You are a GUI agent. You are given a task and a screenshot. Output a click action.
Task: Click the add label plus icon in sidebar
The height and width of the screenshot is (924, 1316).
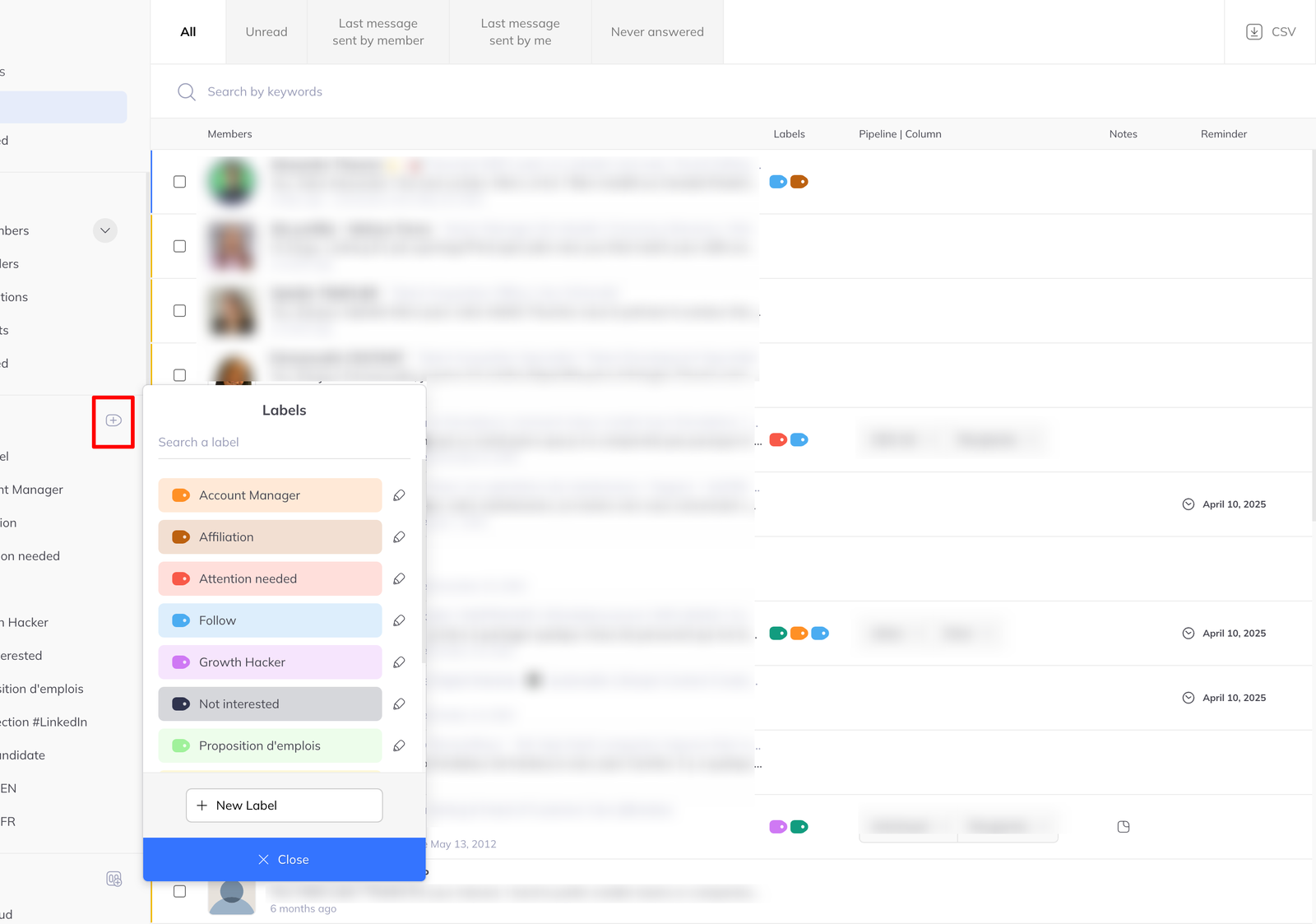pyautogui.click(x=114, y=420)
